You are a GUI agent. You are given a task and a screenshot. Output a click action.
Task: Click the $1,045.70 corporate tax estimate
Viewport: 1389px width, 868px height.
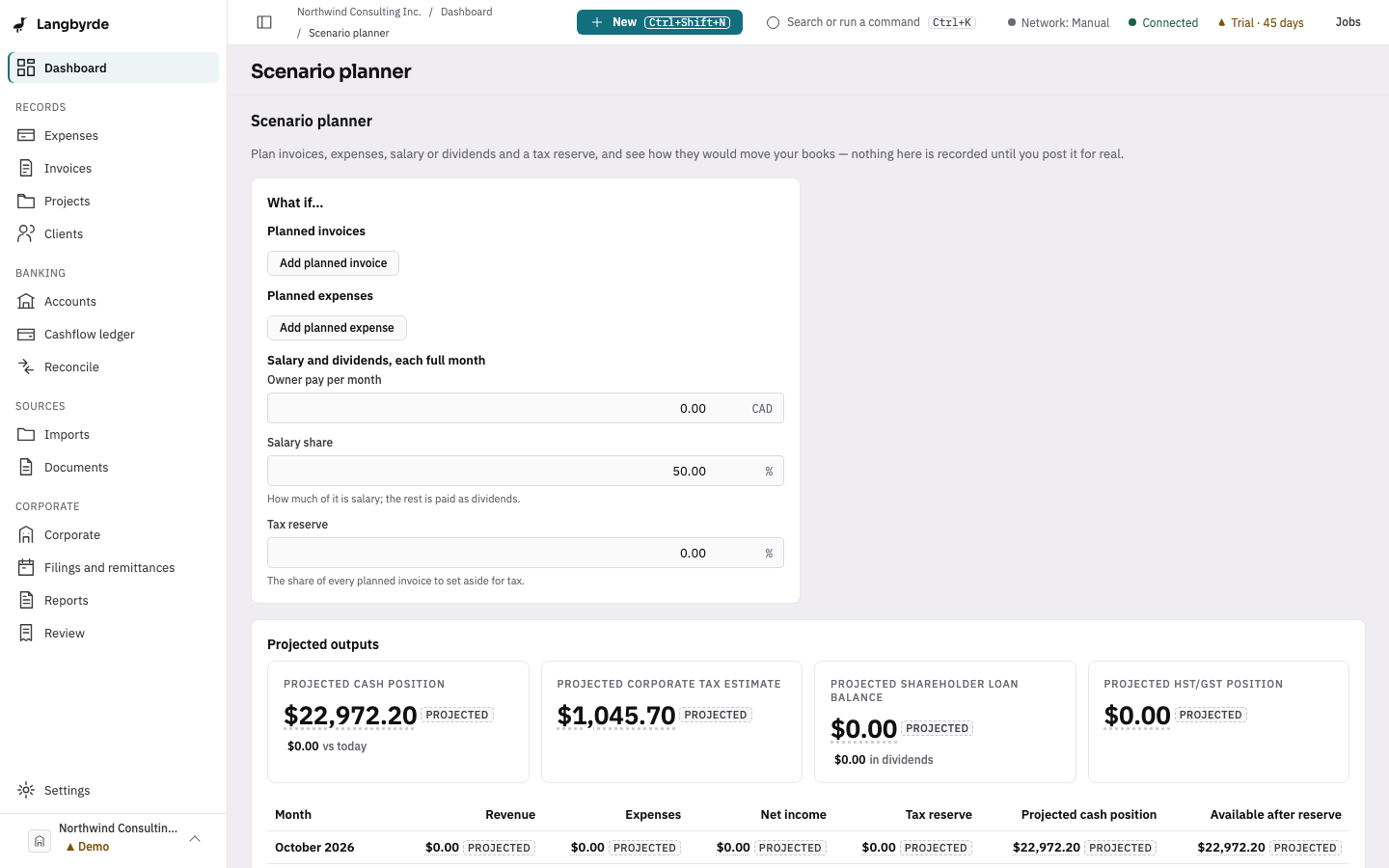click(616, 716)
